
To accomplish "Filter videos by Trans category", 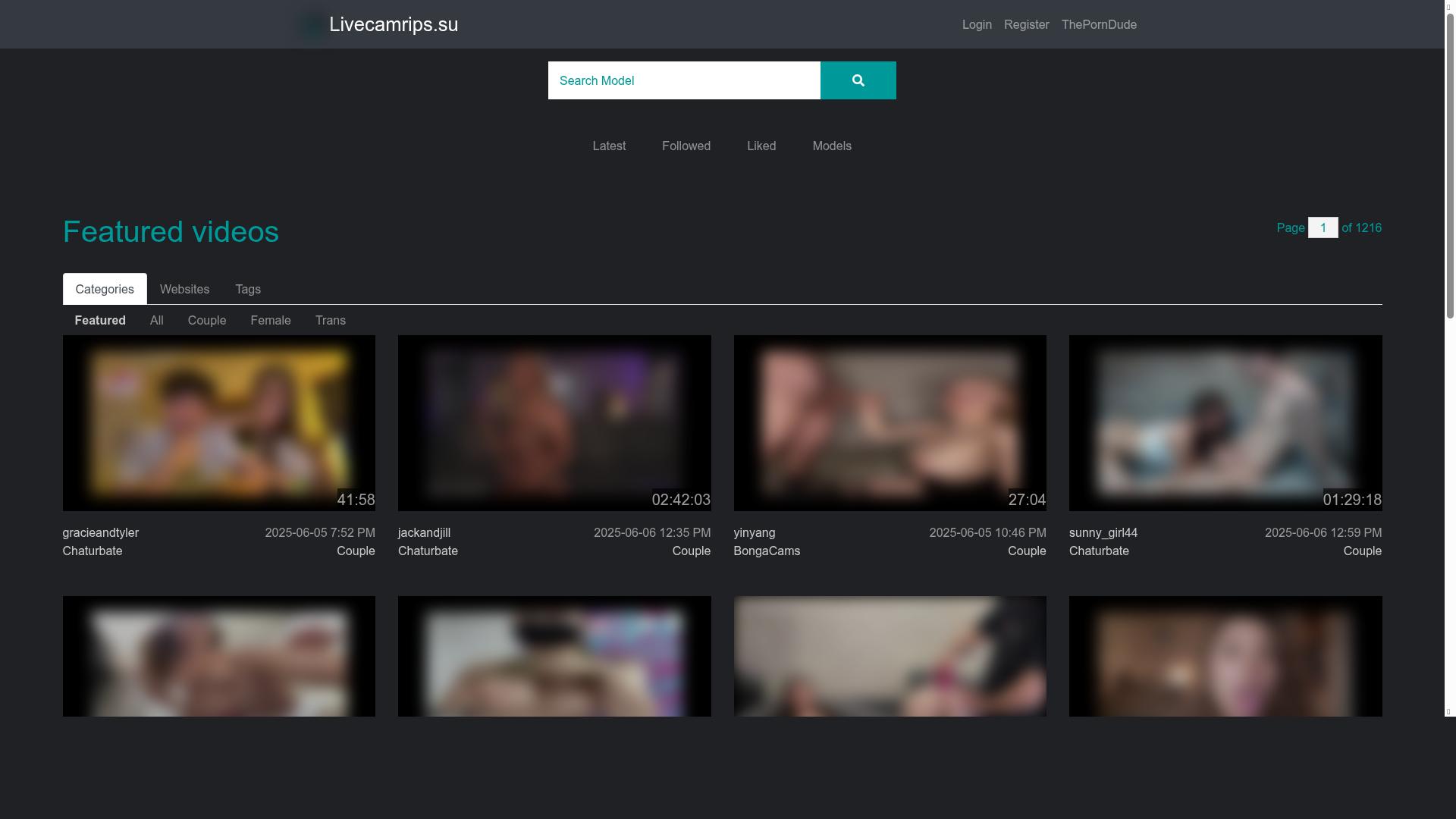I will tap(330, 320).
